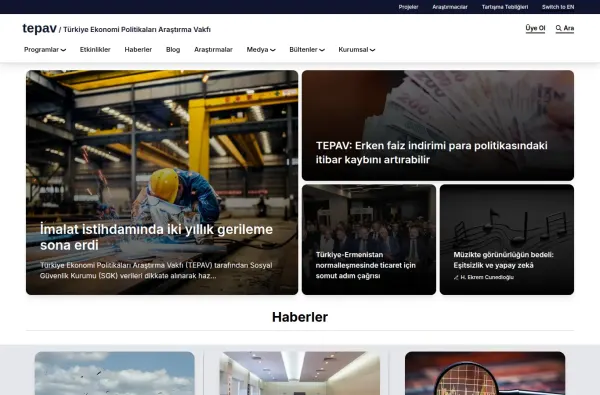Navigate to Araştırmalar
600x395 pixels.
click(x=213, y=50)
